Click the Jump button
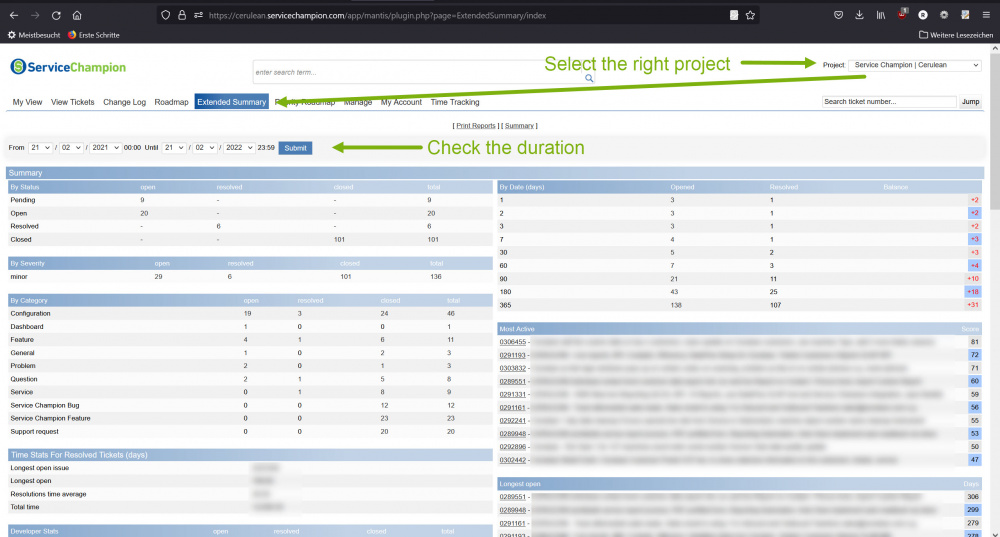 [x=970, y=101]
